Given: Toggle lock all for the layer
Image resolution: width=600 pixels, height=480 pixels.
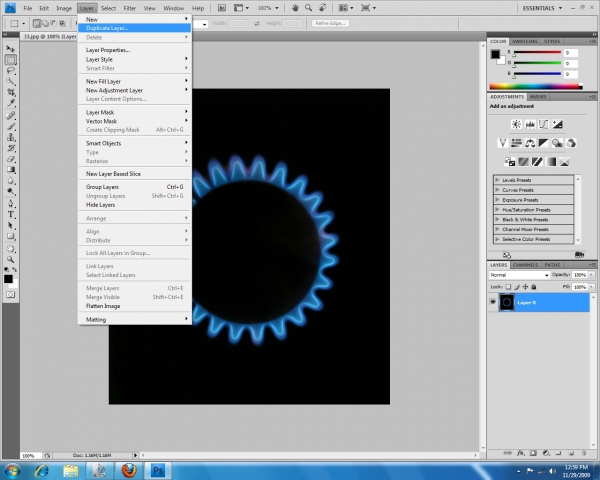Looking at the screenshot, I should (x=534, y=287).
